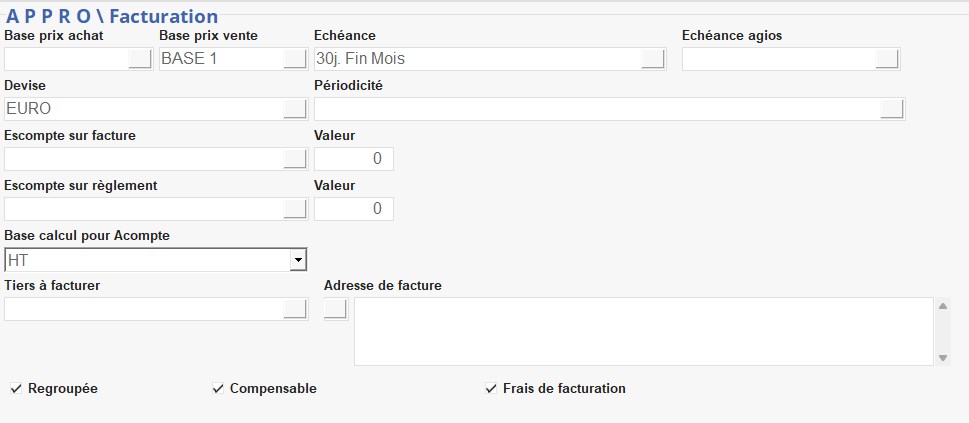Screen dimensions: 969x423
Task: Open lookup button for Base prix vente
Action: pyautogui.click(x=294, y=59)
